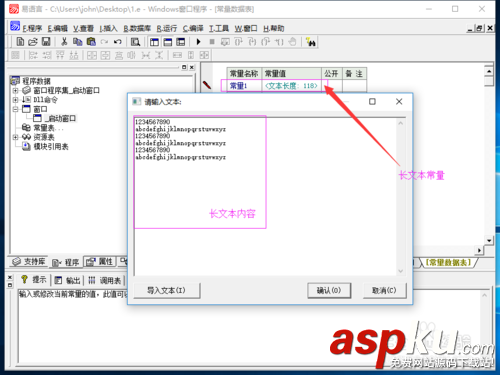Click the top-align controls icon
The image size is (500, 375).
[60, 55]
